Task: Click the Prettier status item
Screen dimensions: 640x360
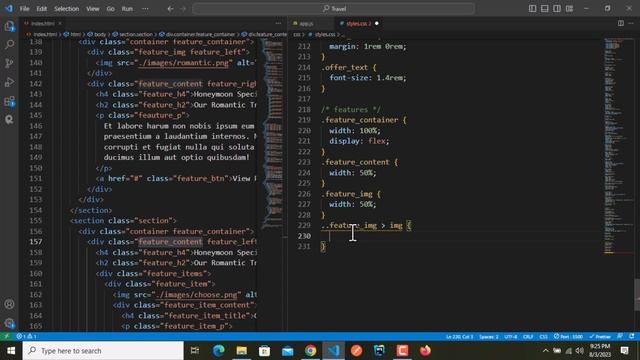Action: click(x=600, y=337)
